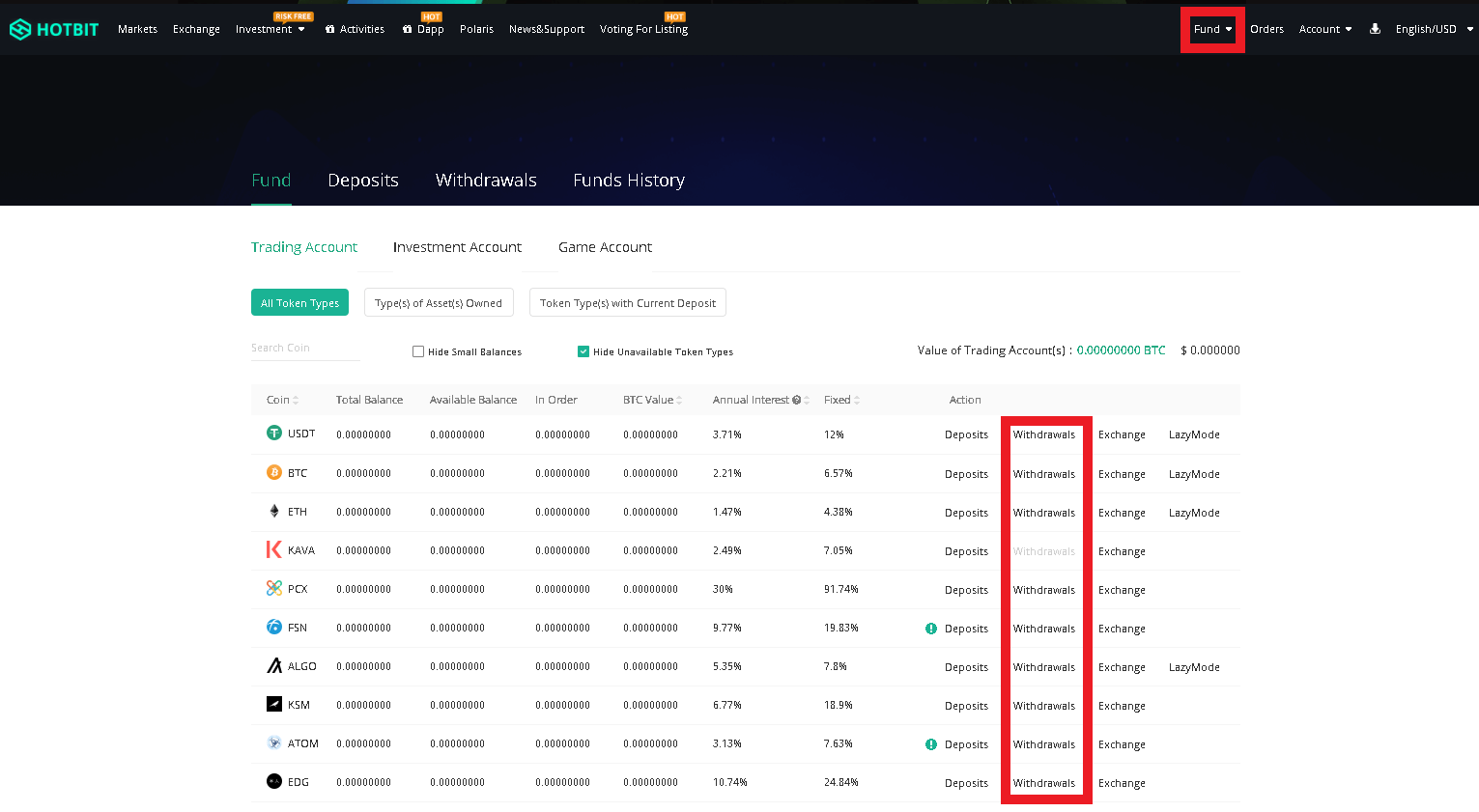Click the Search Coin input field
This screenshot has height=812, width=1479.
point(305,348)
